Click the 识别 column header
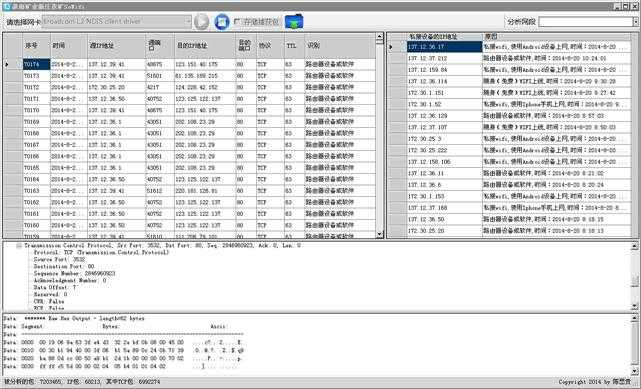The image size is (641, 389). (x=340, y=45)
